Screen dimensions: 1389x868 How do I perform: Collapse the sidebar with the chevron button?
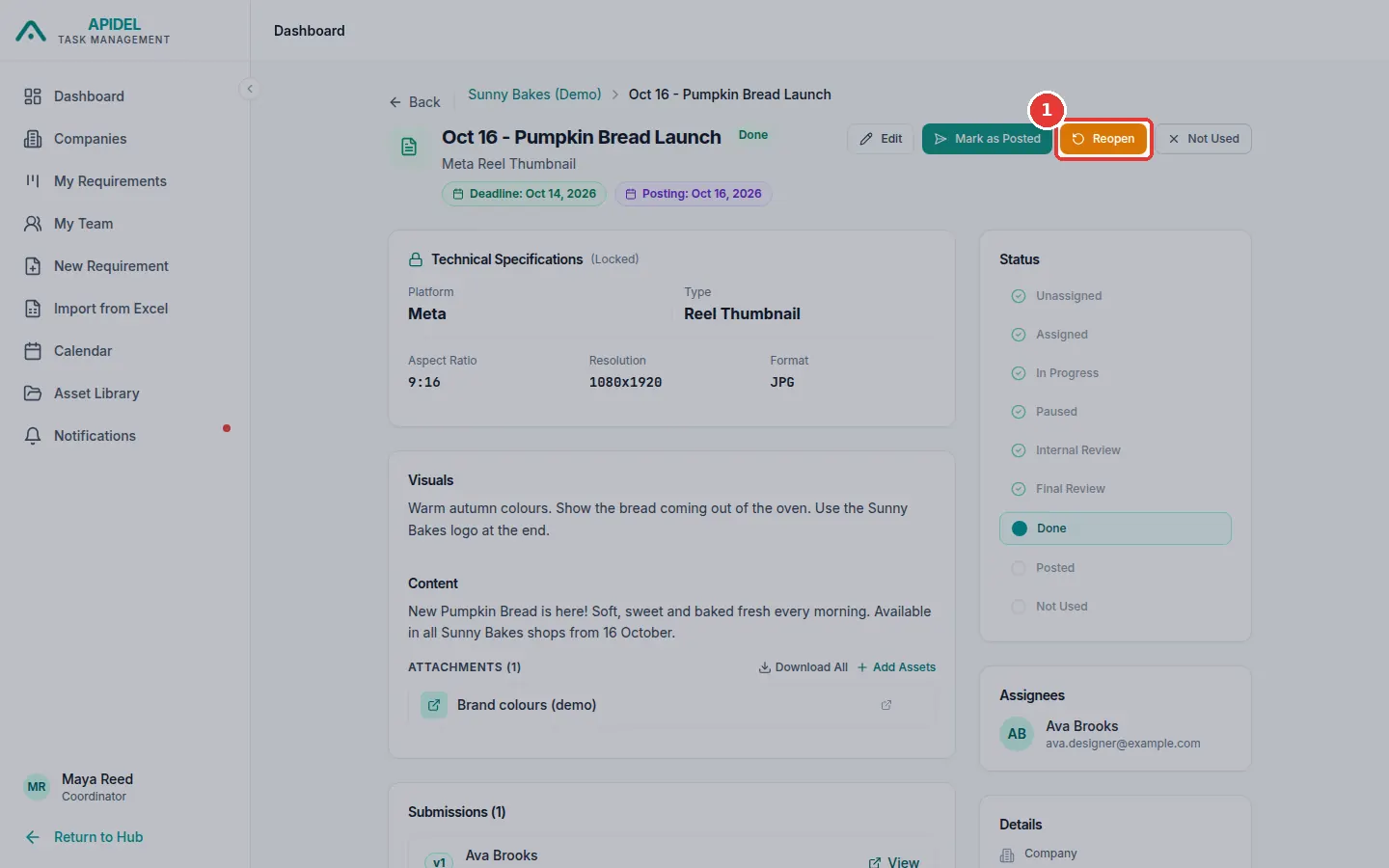(x=250, y=89)
